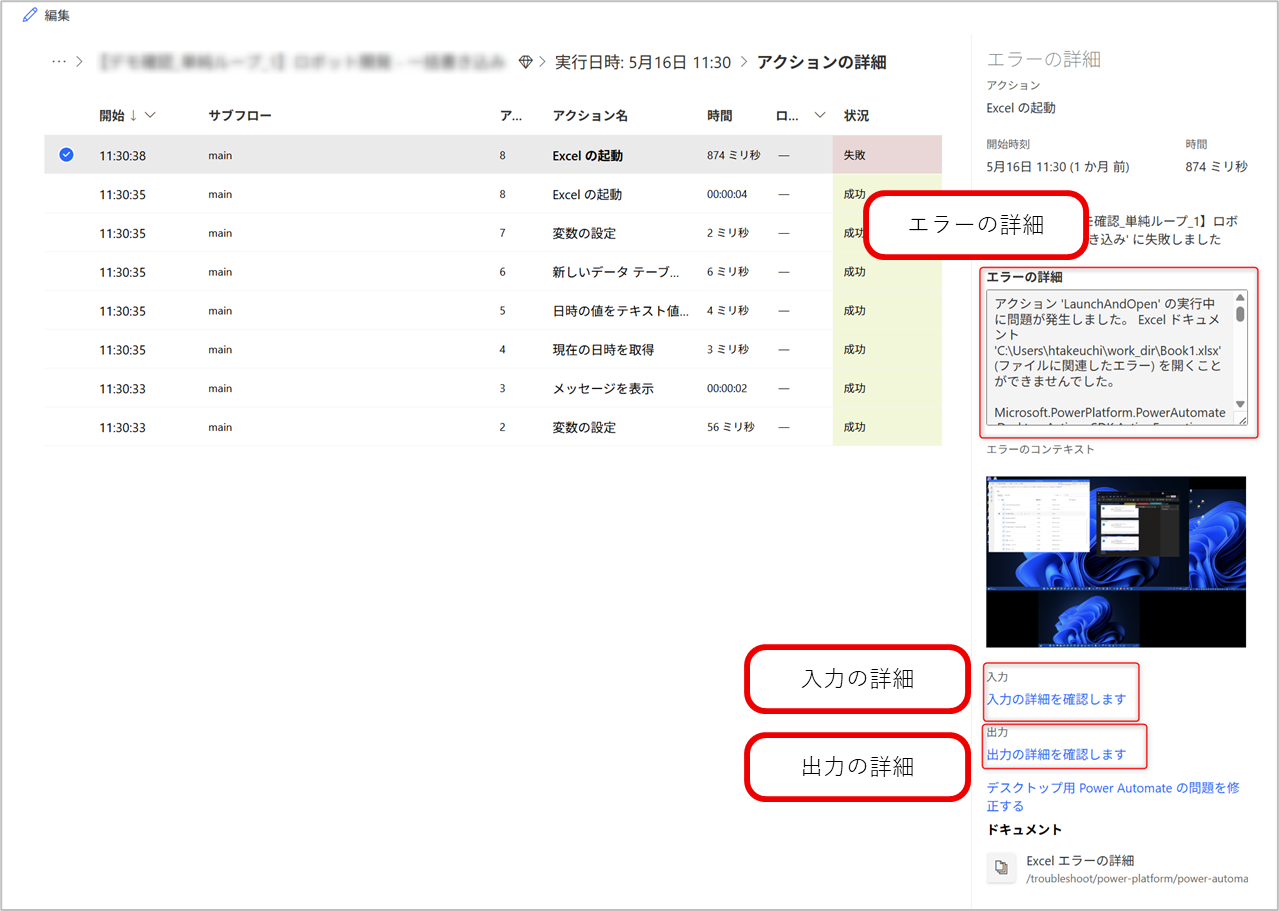Open 入力の詳細を確認します link

[1056, 699]
